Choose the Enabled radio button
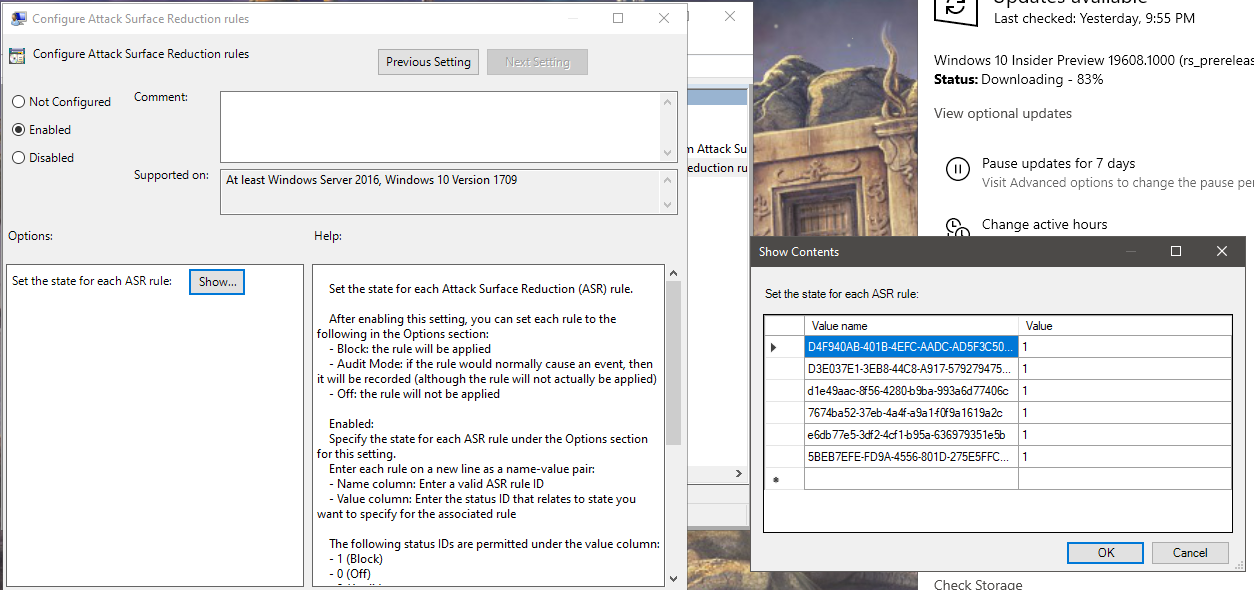 pyautogui.click(x=19, y=130)
